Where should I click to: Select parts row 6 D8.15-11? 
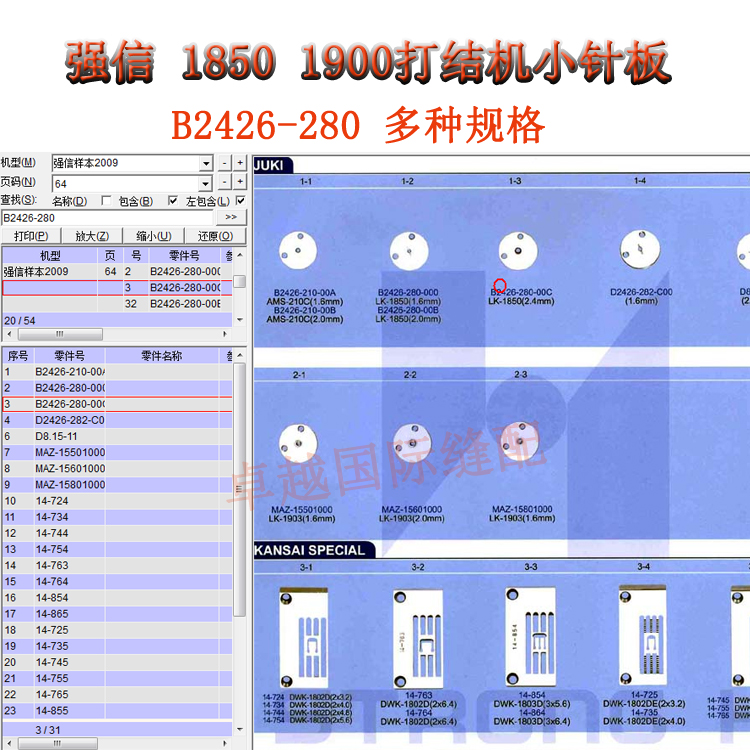tap(117, 436)
